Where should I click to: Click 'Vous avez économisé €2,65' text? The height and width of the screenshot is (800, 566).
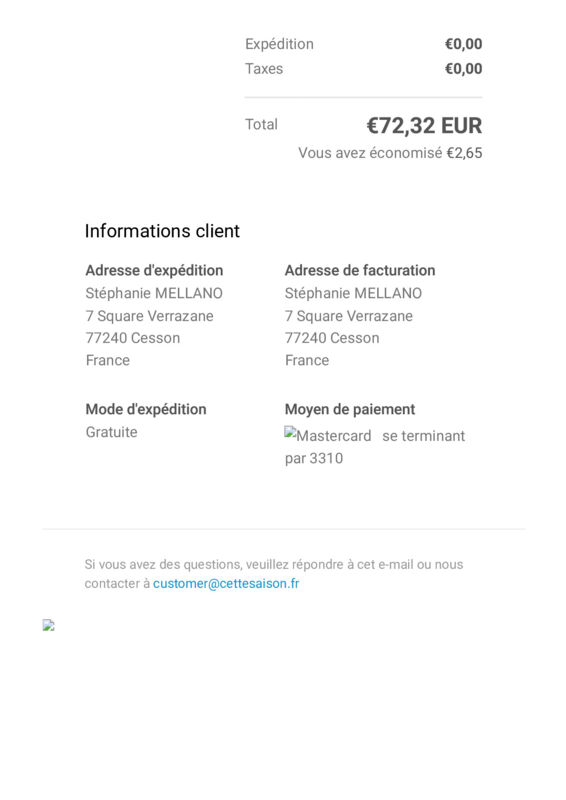(390, 153)
